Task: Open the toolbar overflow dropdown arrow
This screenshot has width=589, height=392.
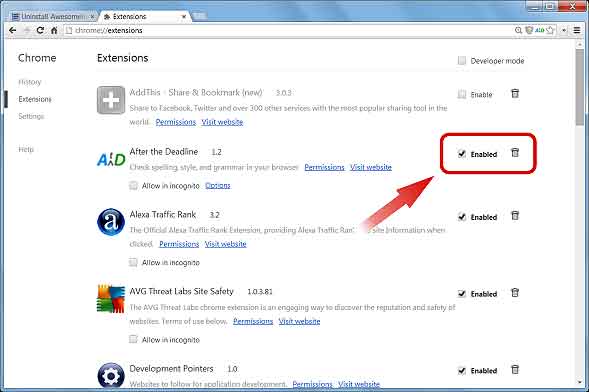Action: [564, 30]
